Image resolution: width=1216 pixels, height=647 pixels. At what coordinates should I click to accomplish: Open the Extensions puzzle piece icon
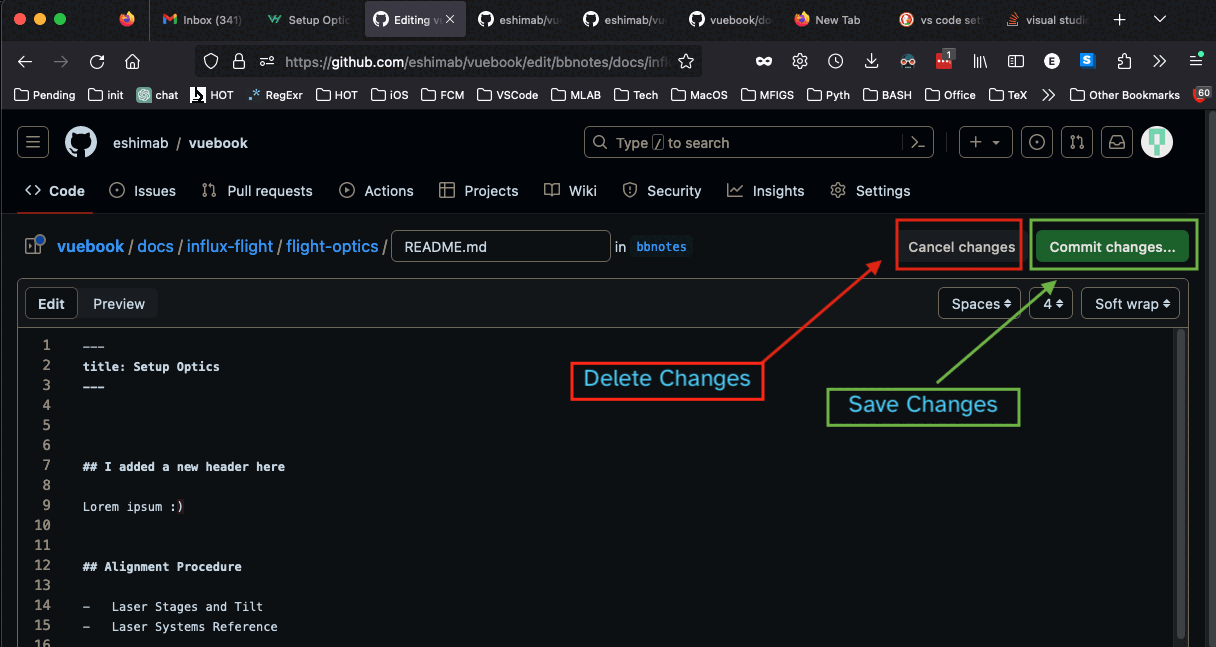1124,61
